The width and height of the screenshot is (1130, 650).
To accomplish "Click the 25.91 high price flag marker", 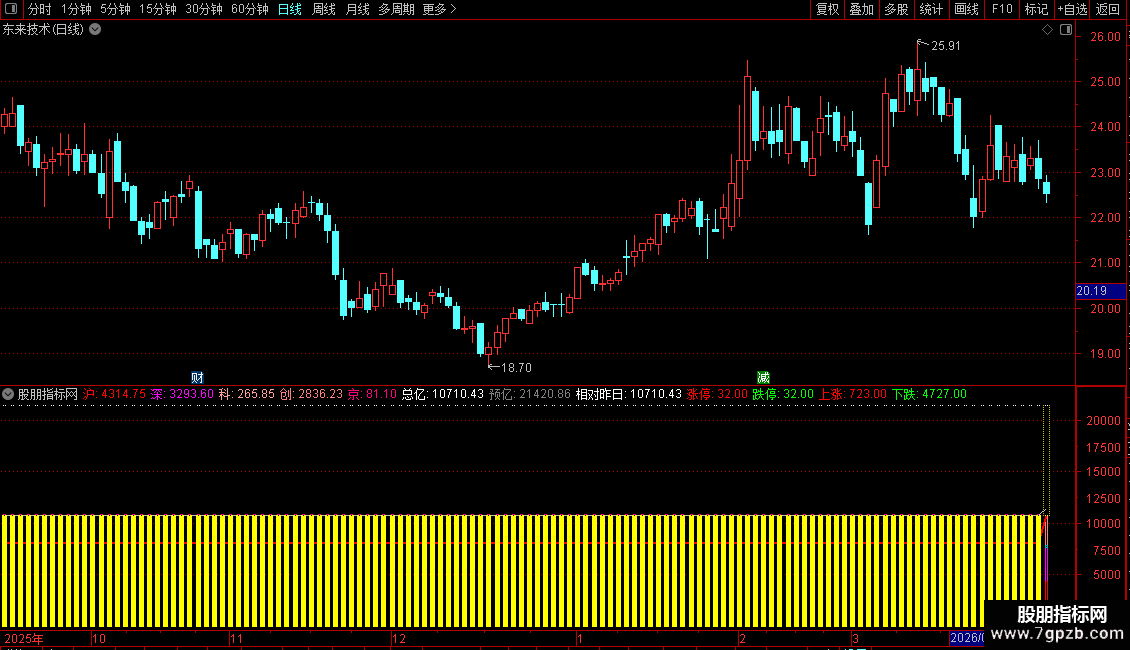I will [x=938, y=45].
